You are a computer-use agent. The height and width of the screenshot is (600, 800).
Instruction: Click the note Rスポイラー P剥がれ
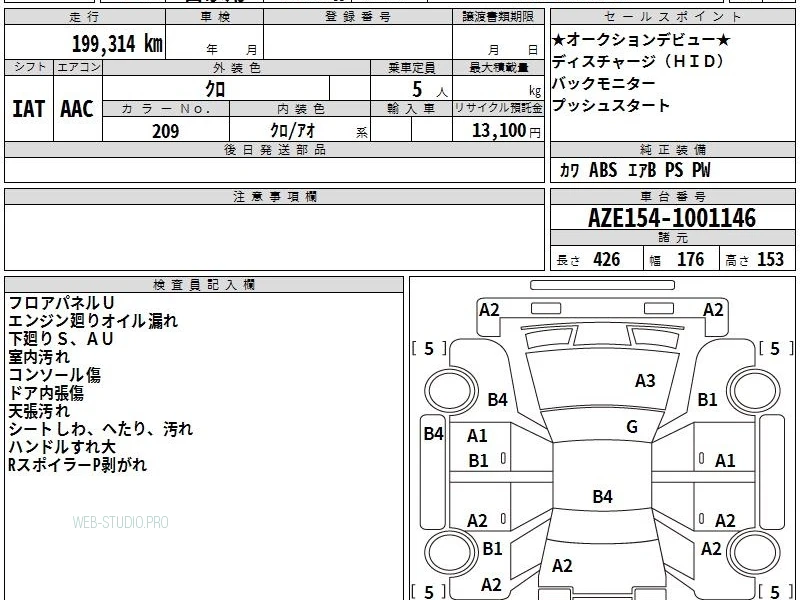coord(78,464)
